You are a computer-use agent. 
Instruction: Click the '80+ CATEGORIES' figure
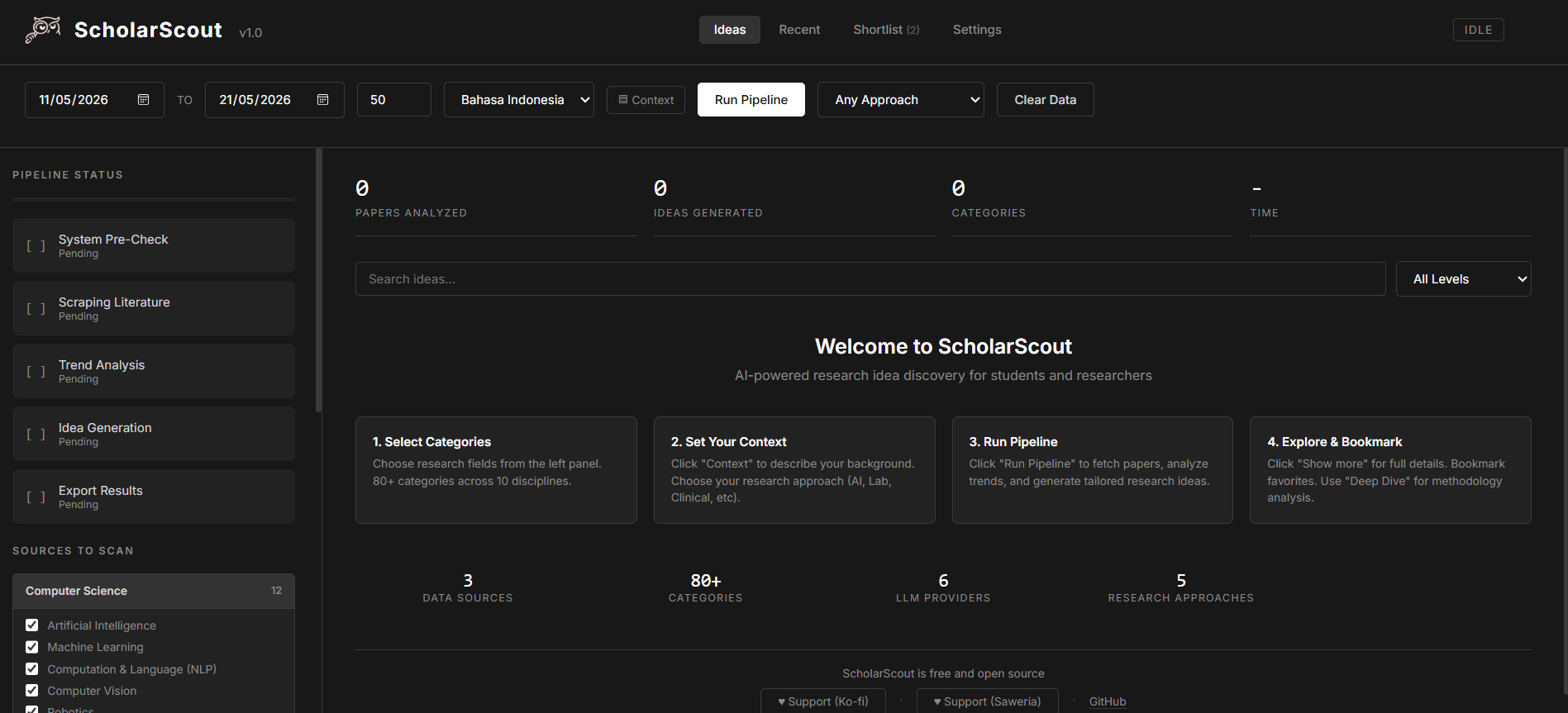(706, 588)
